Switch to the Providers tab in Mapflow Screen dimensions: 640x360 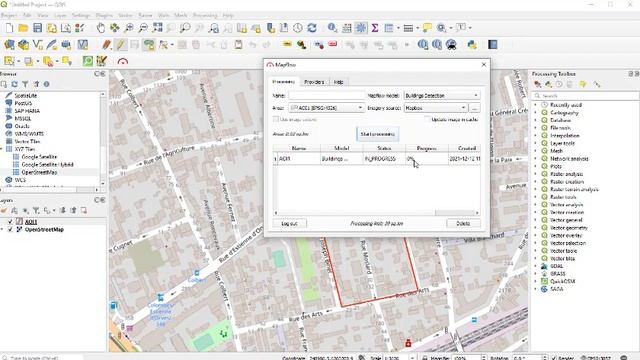coord(314,82)
